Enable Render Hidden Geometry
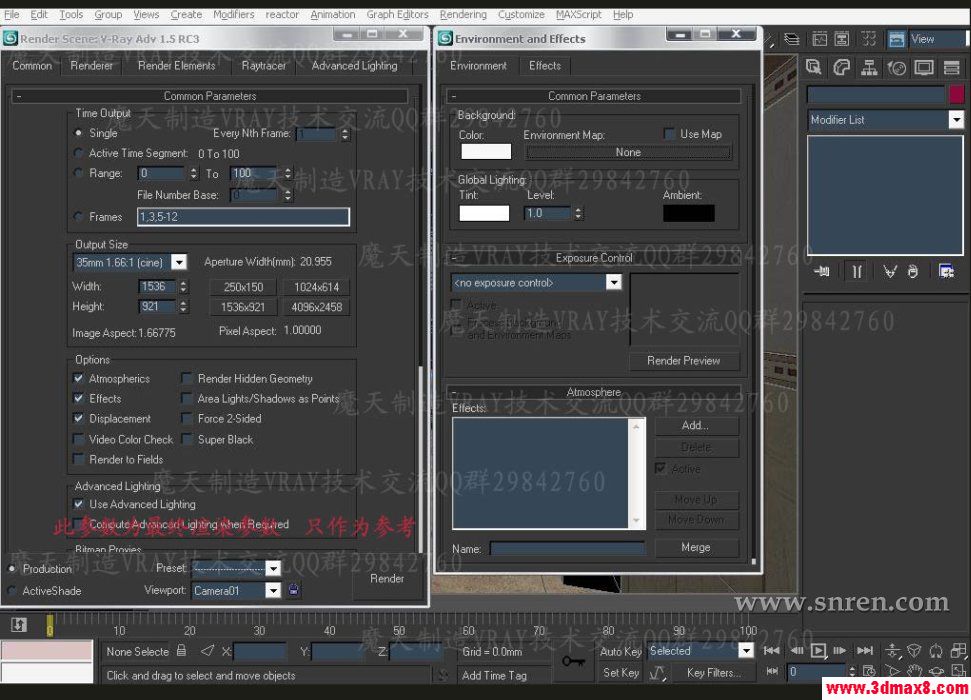971x700 pixels. [x=186, y=378]
